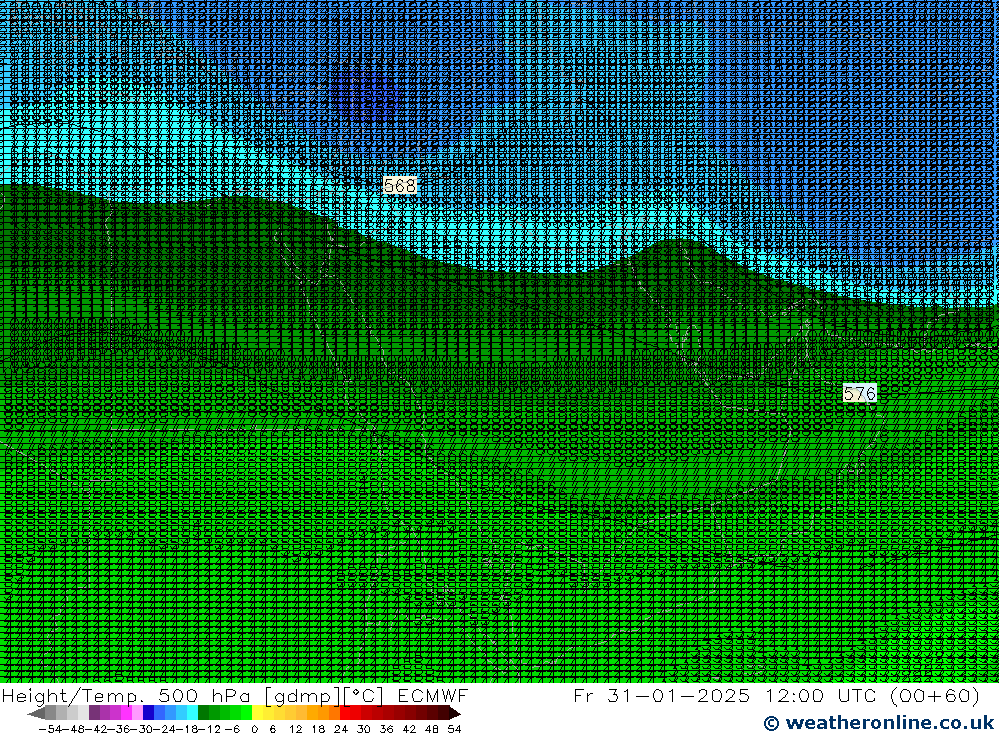The width and height of the screenshot is (1000, 733).
Task: Click the dark blue legend swatch above -30
Action: [x=148, y=713]
